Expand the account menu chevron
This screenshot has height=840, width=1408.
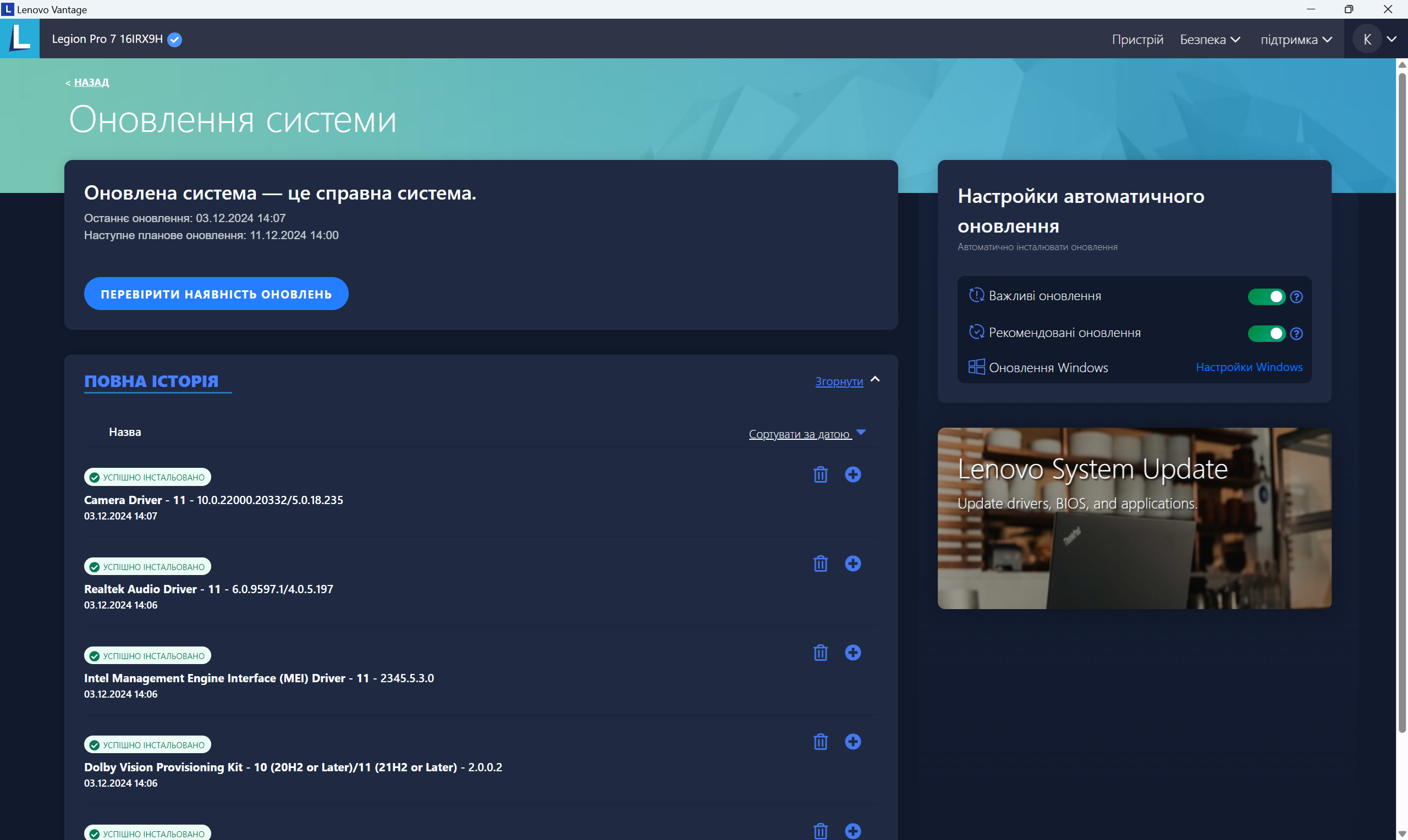[1392, 39]
